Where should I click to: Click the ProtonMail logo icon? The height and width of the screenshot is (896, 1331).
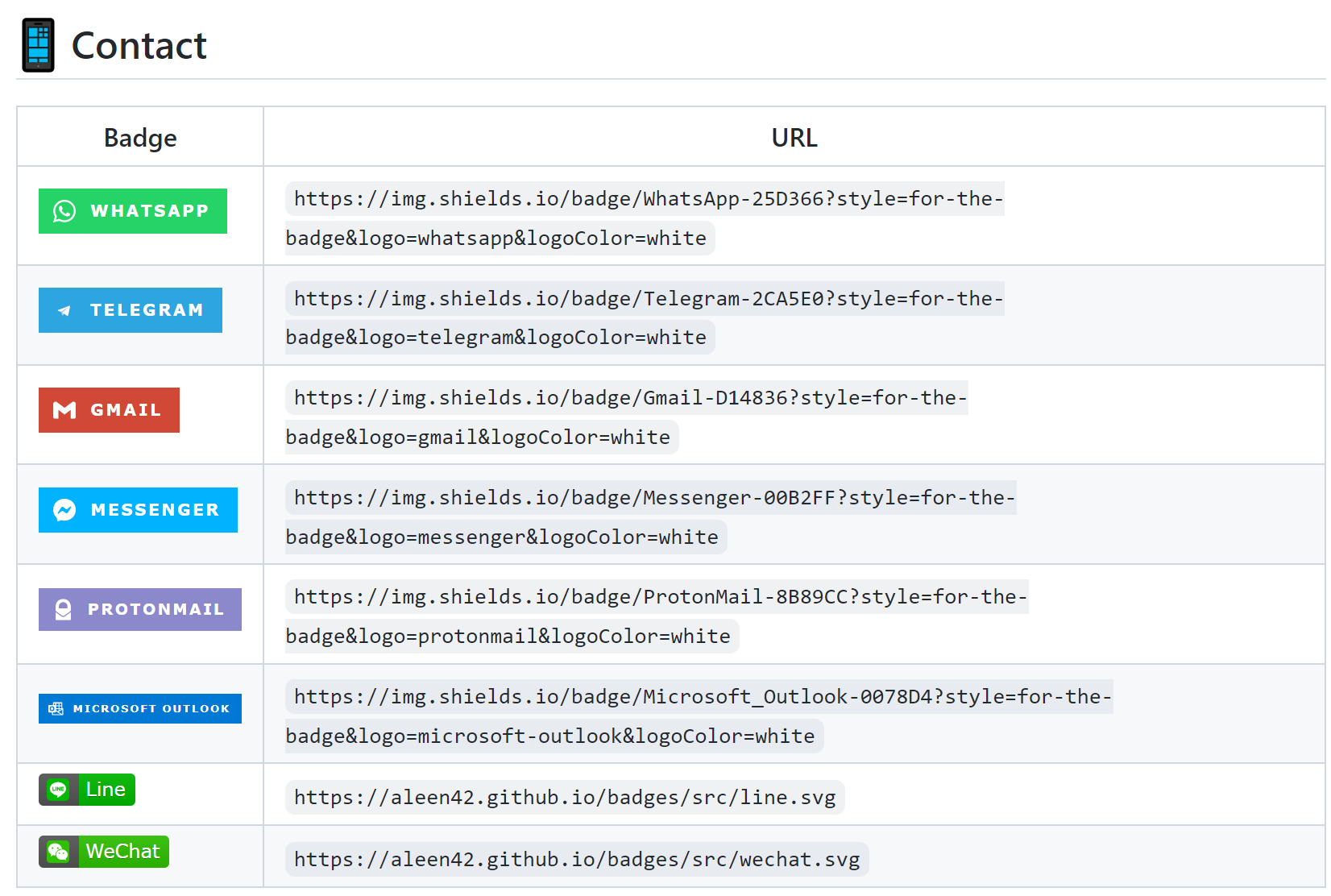pos(64,609)
